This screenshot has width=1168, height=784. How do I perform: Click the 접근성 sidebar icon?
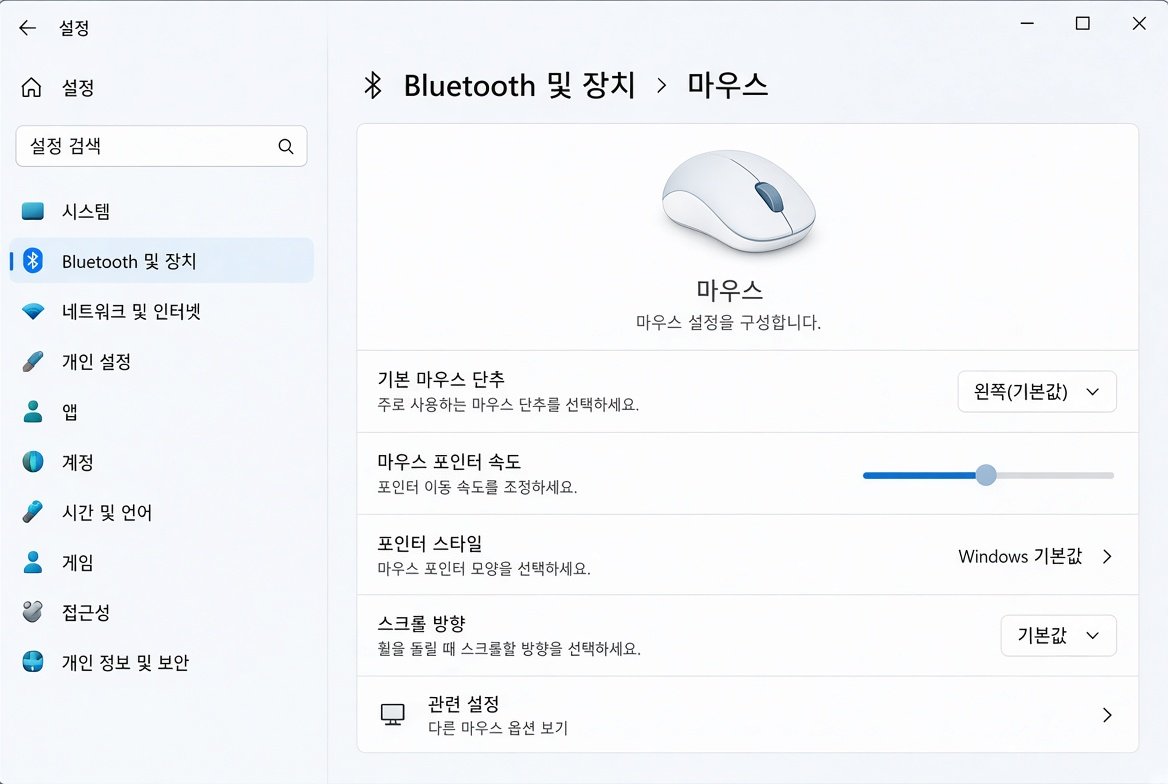33,612
